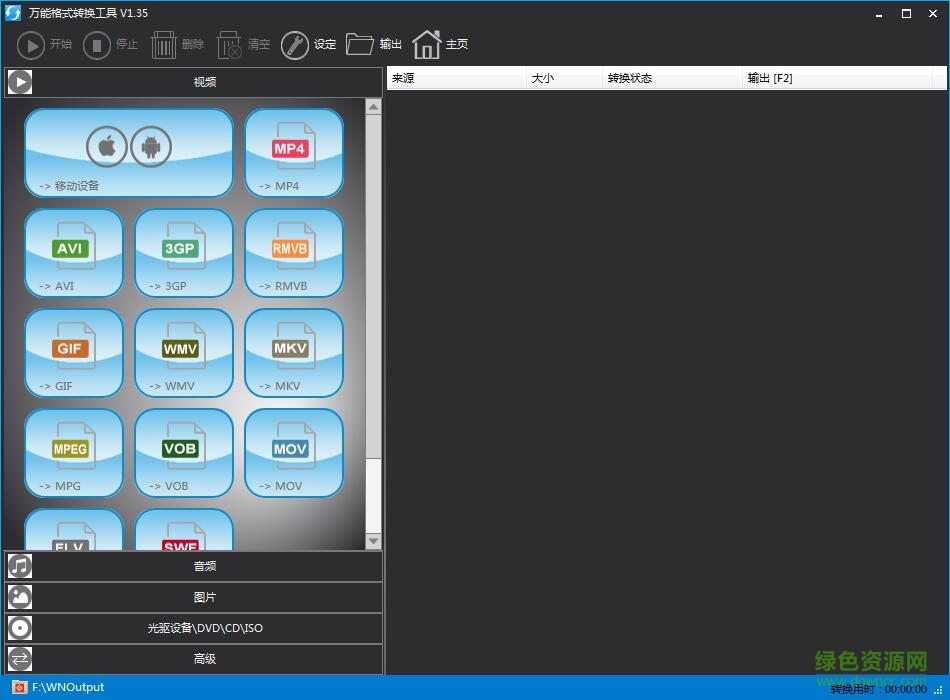950x700 pixels.
Task: Click the Start (开始) play icon
Action: coord(31,45)
